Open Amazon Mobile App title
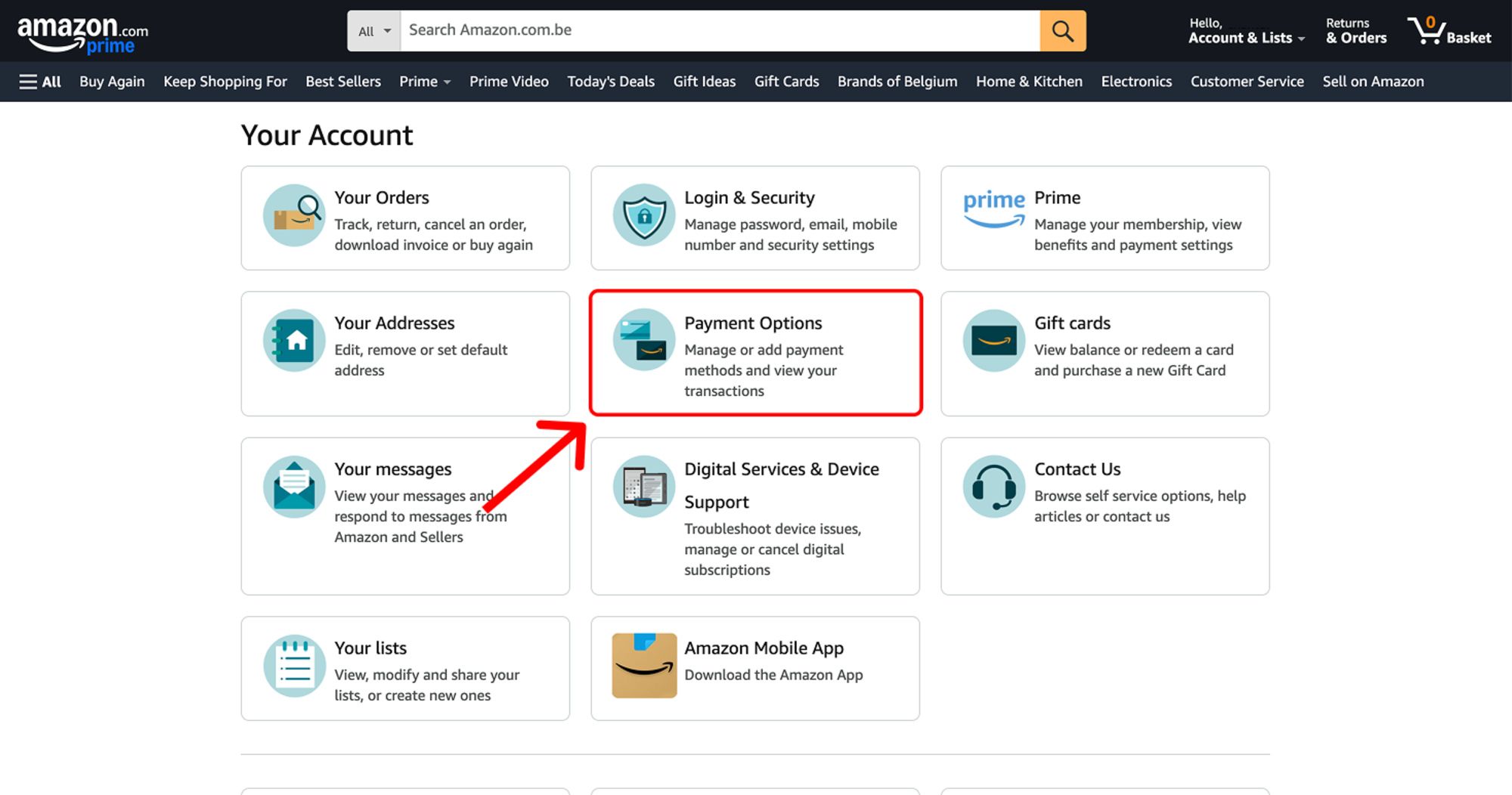1512x795 pixels. click(x=764, y=648)
